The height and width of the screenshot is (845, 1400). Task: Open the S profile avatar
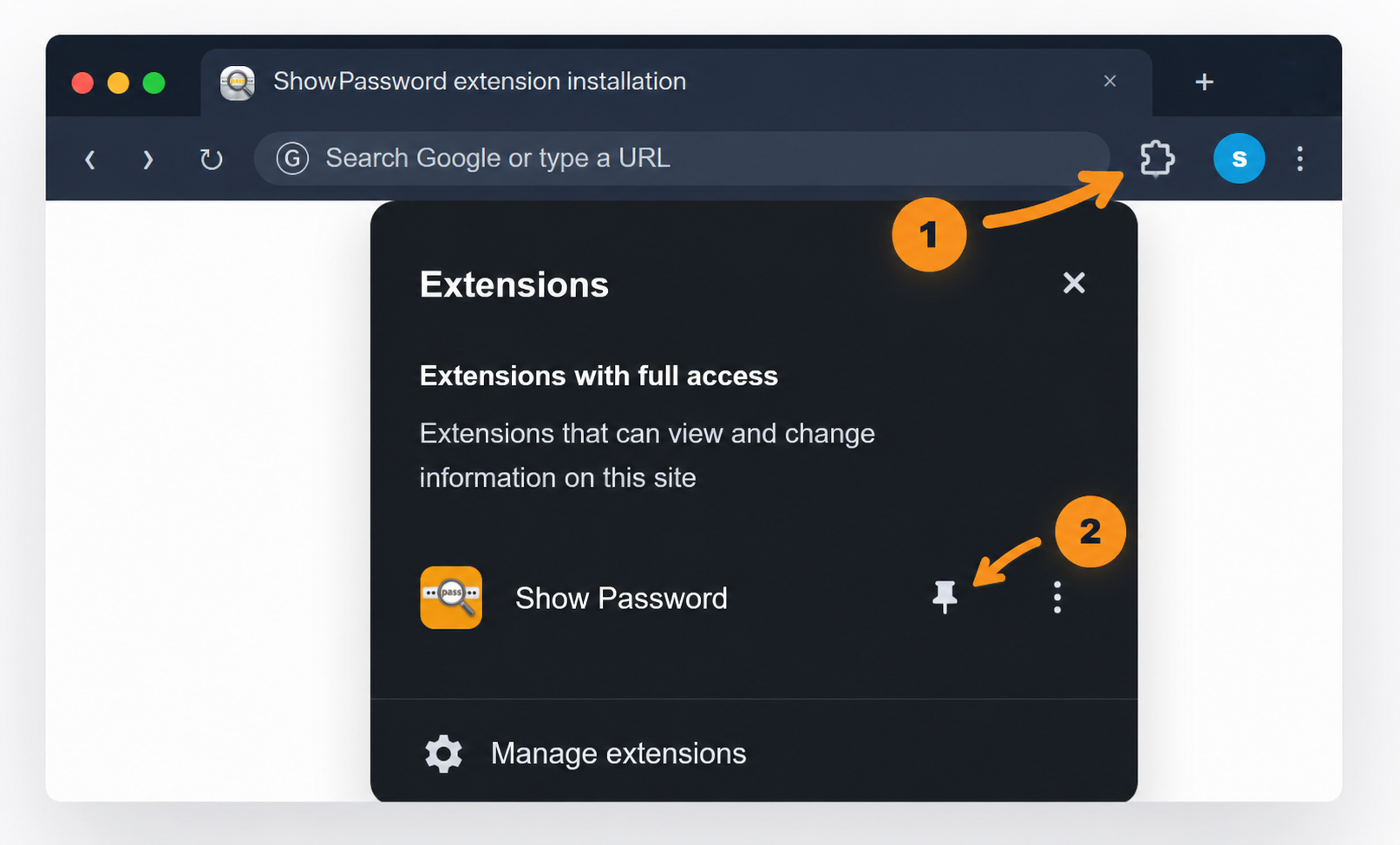pyautogui.click(x=1239, y=159)
